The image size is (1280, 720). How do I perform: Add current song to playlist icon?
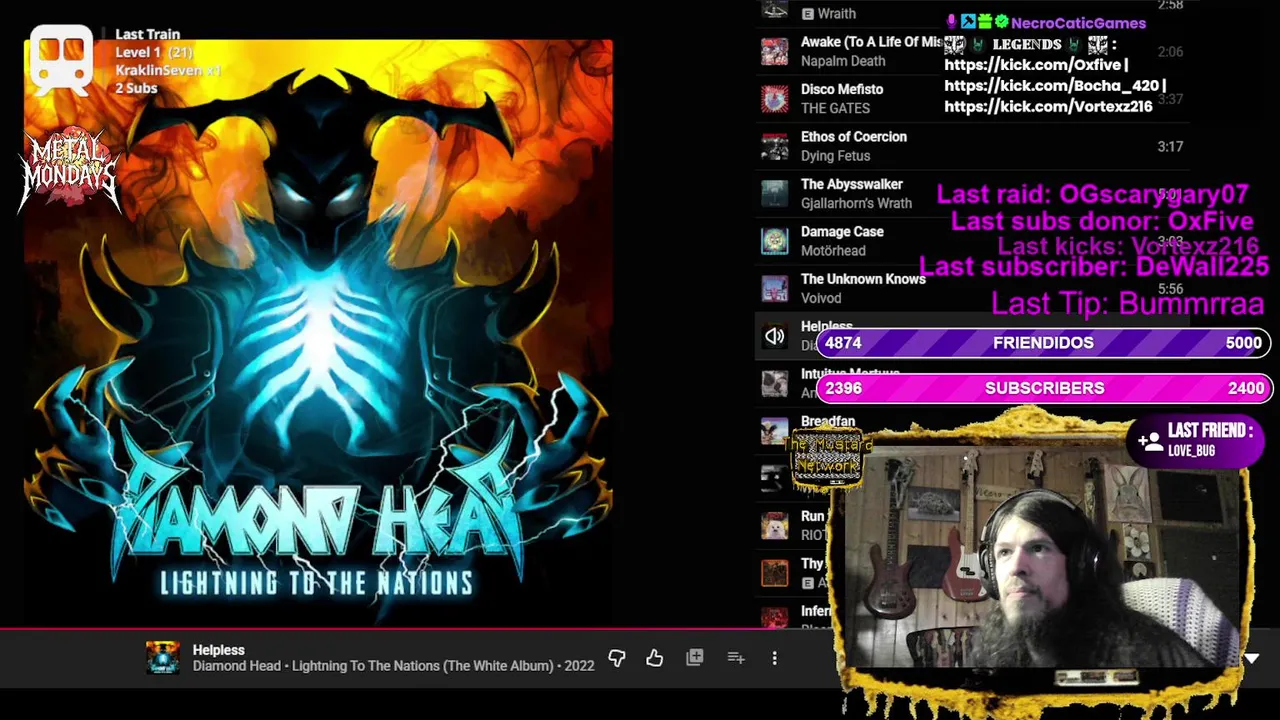(x=736, y=658)
